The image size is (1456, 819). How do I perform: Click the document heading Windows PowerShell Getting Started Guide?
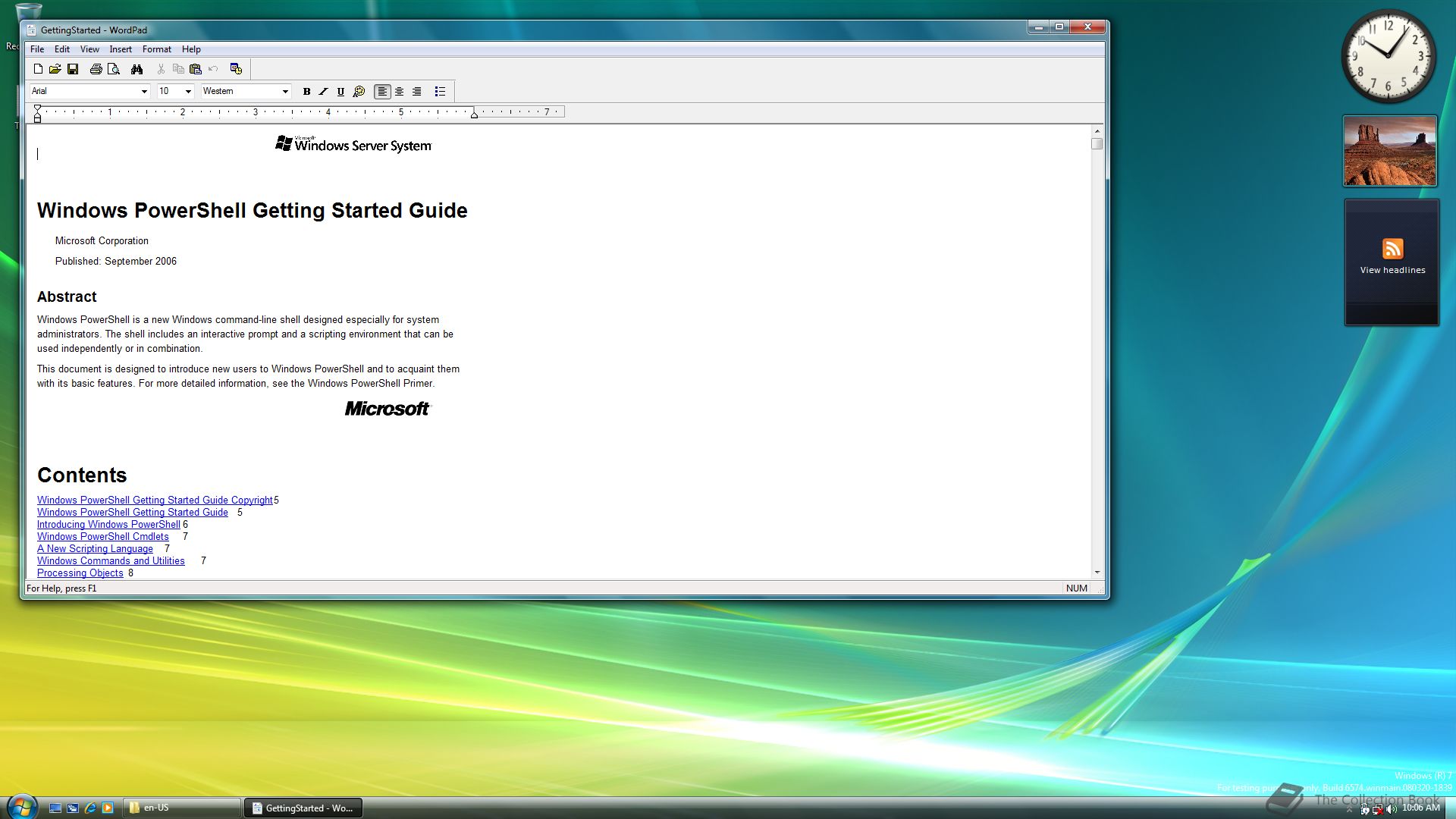pos(252,211)
